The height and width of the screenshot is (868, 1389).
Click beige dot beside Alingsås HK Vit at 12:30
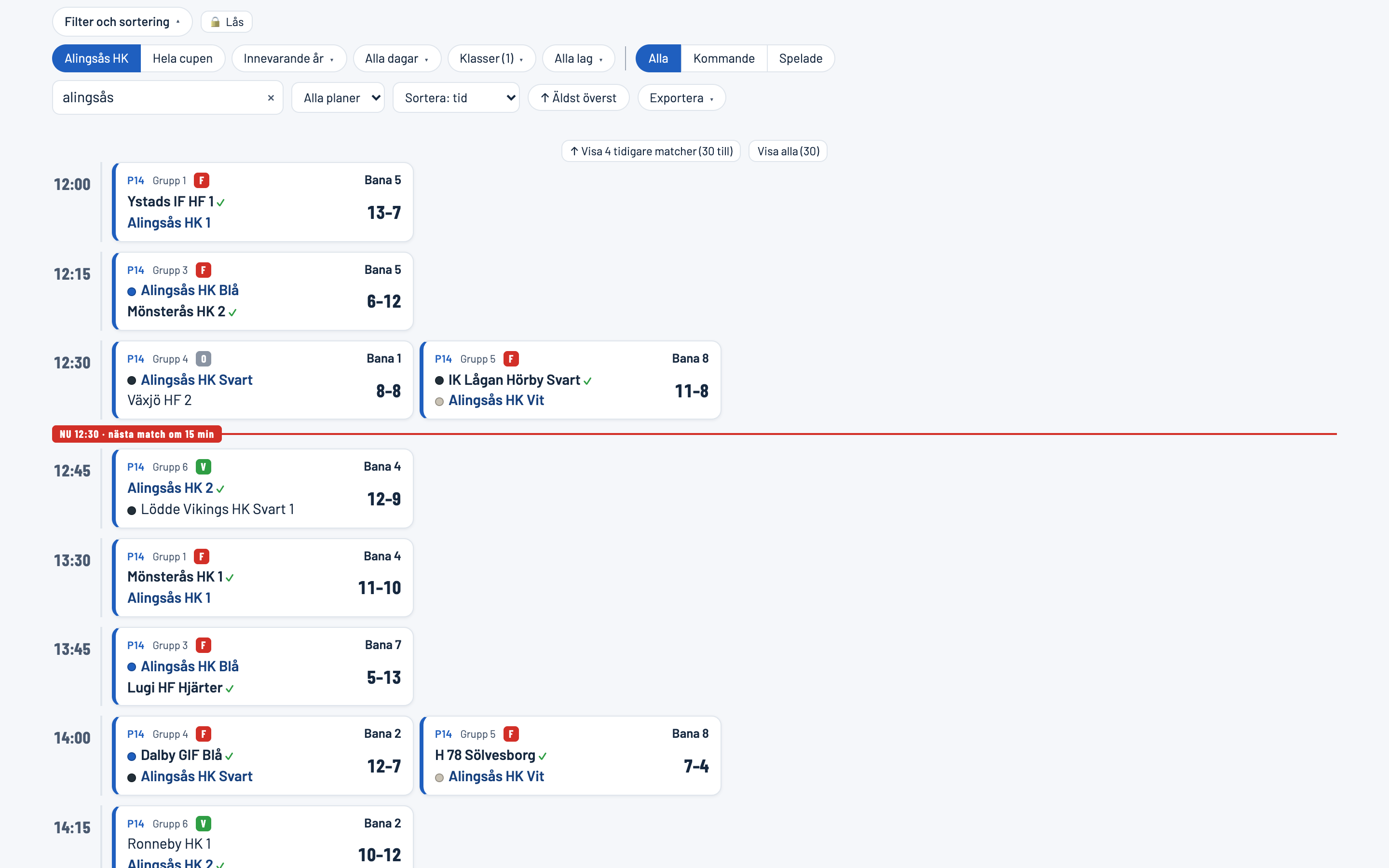439,402
